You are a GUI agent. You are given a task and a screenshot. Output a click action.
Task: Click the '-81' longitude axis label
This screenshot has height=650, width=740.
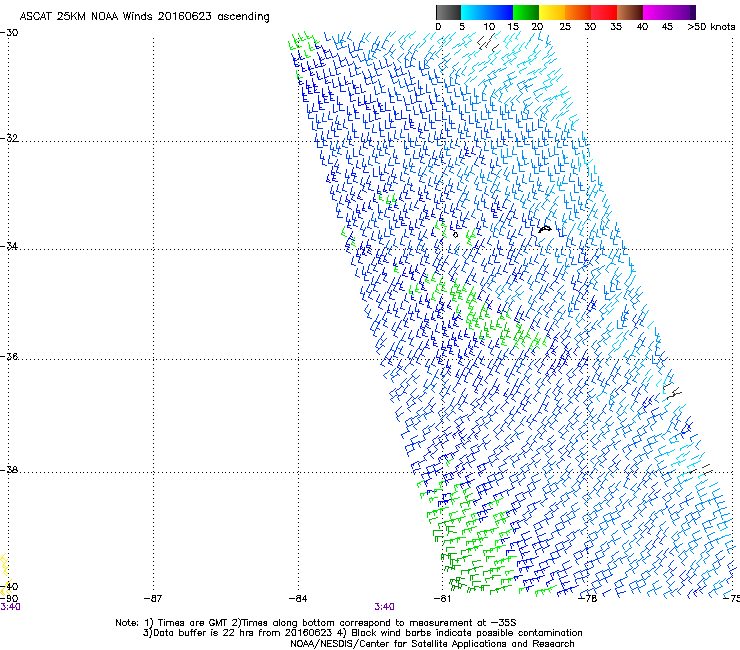(442, 599)
